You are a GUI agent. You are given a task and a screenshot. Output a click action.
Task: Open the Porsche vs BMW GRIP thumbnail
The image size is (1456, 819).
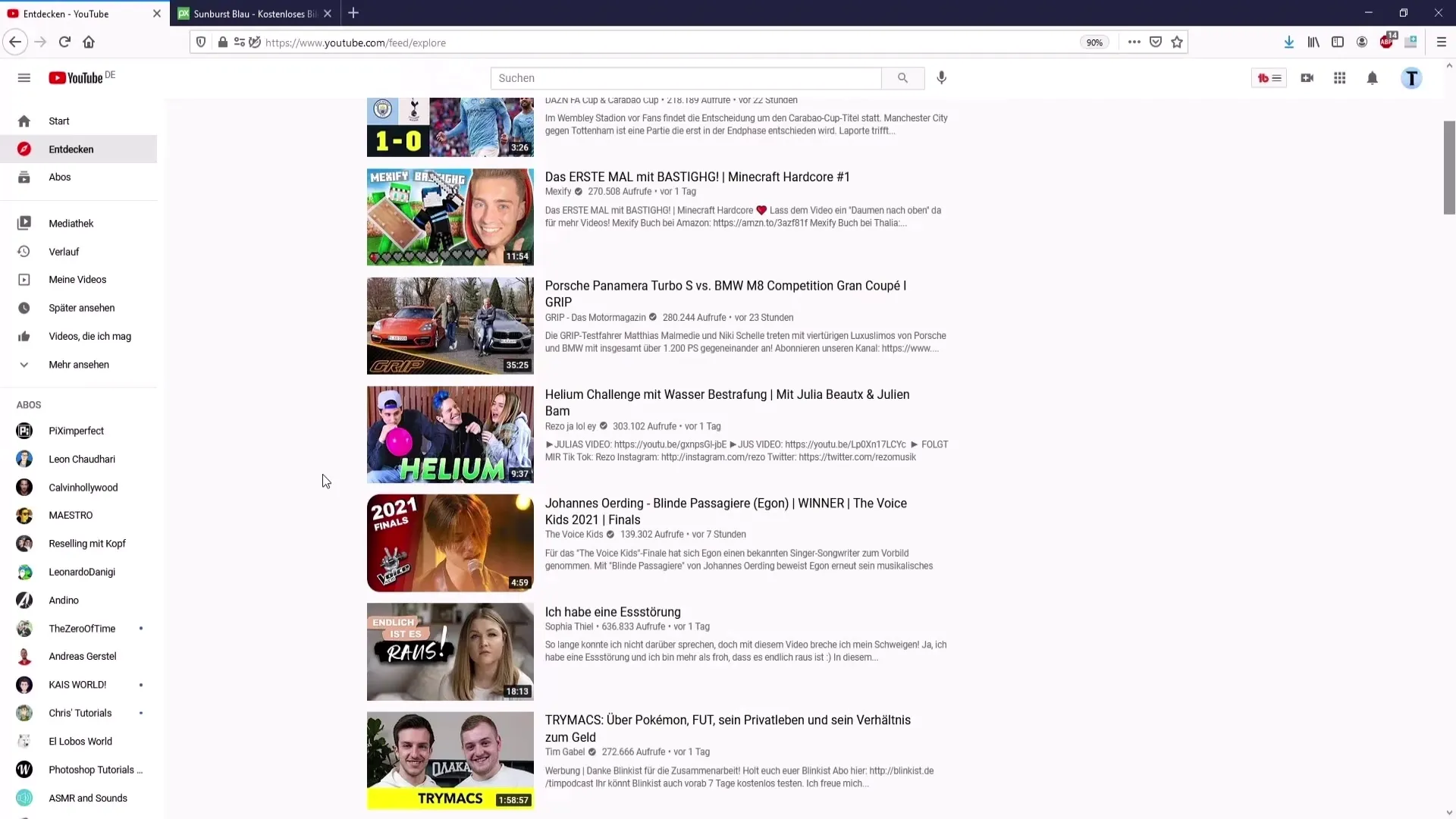coord(450,326)
